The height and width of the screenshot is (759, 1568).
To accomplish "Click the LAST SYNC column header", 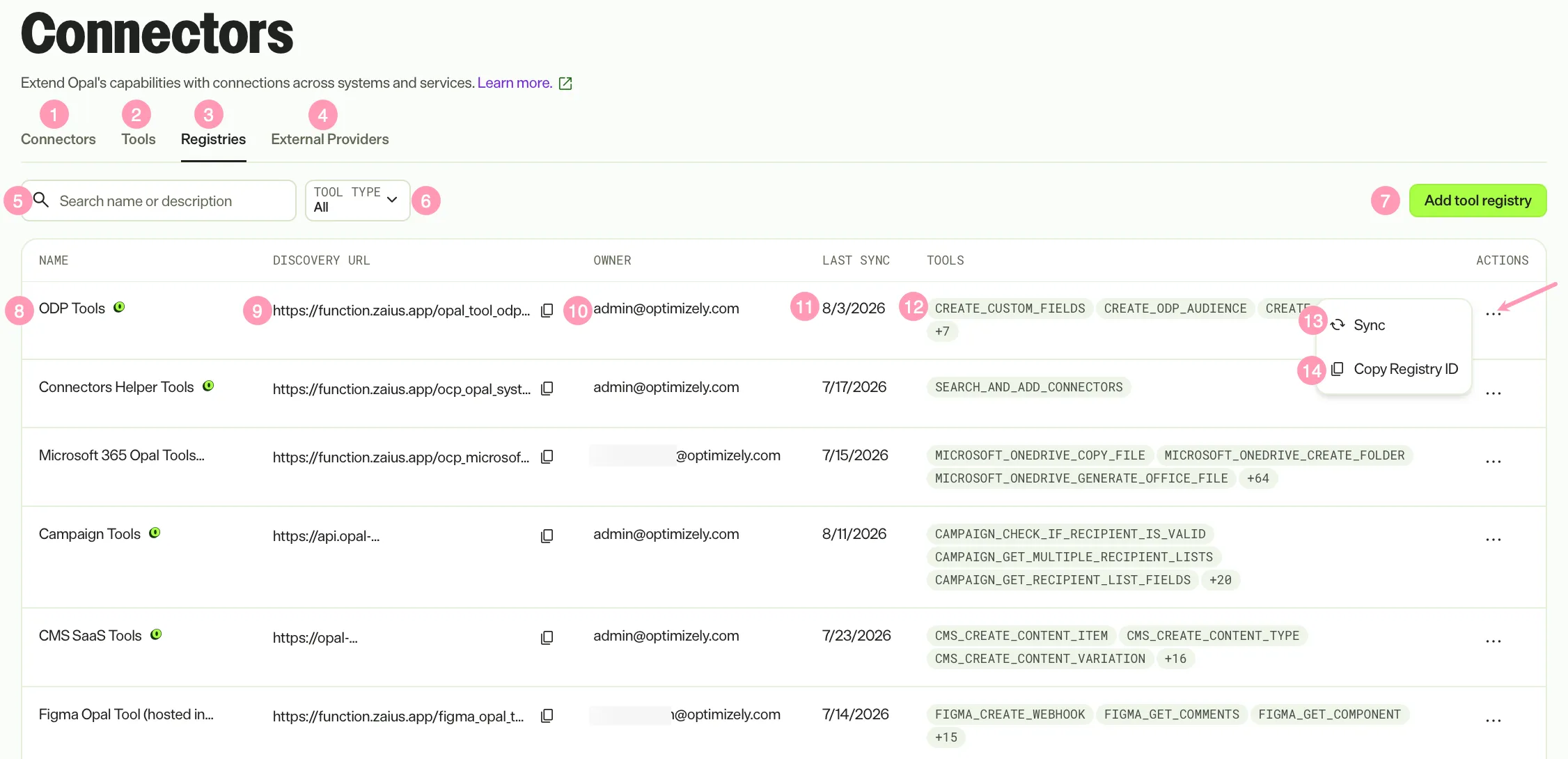I will point(856,260).
